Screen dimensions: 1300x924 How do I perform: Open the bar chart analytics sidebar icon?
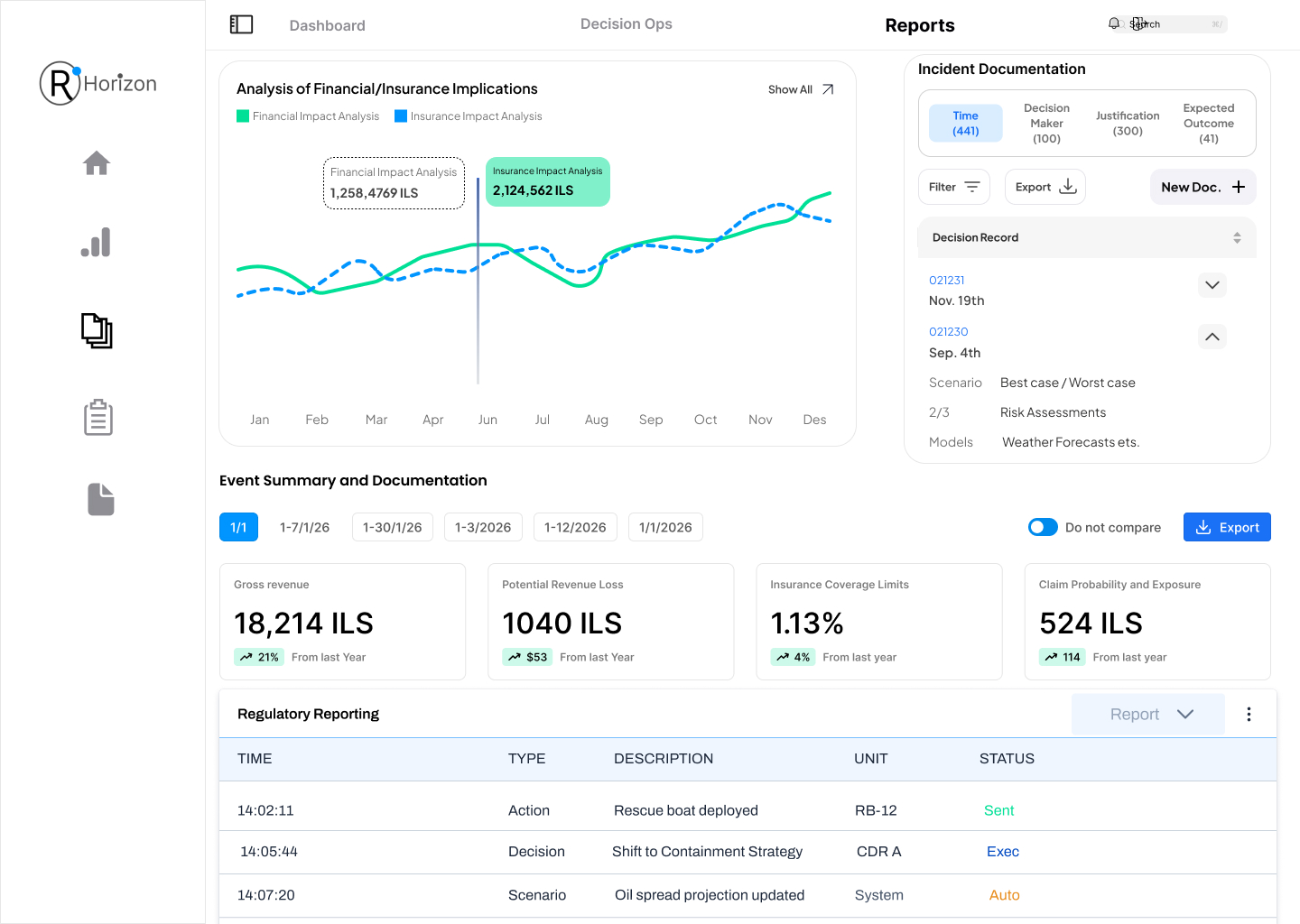click(x=96, y=243)
